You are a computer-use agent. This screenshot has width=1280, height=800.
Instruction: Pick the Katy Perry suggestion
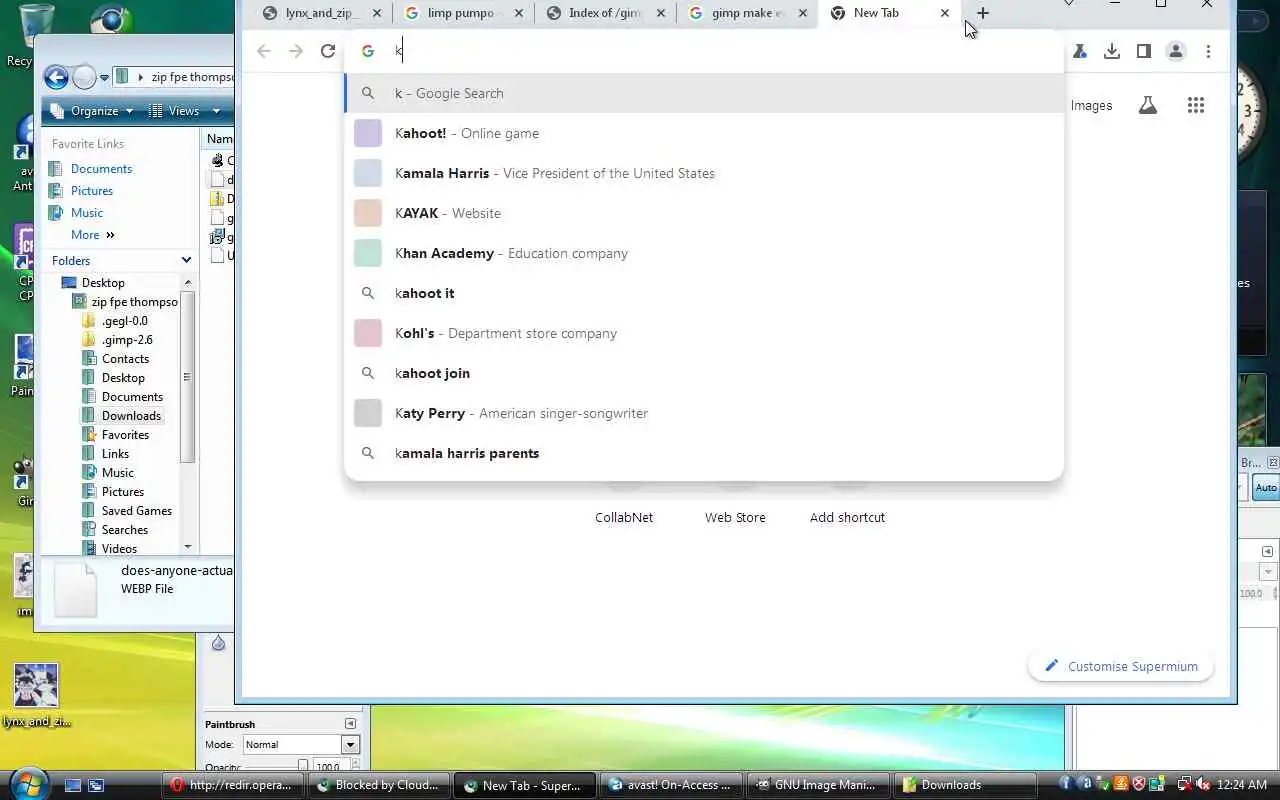(704, 413)
